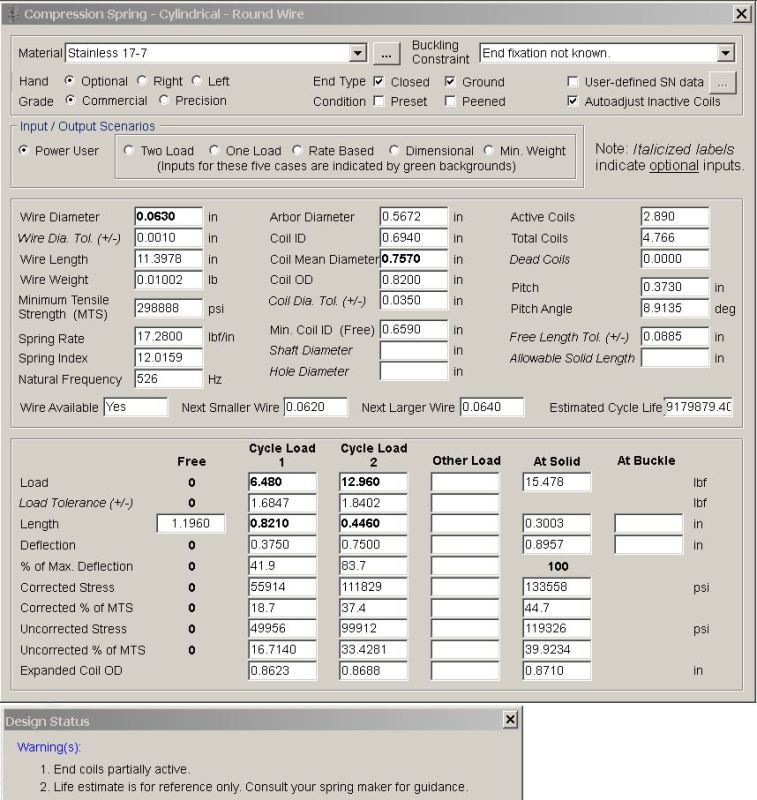Screen dimensions: 757x800
Task: Click the Wire Weight field
Action: tap(168, 280)
